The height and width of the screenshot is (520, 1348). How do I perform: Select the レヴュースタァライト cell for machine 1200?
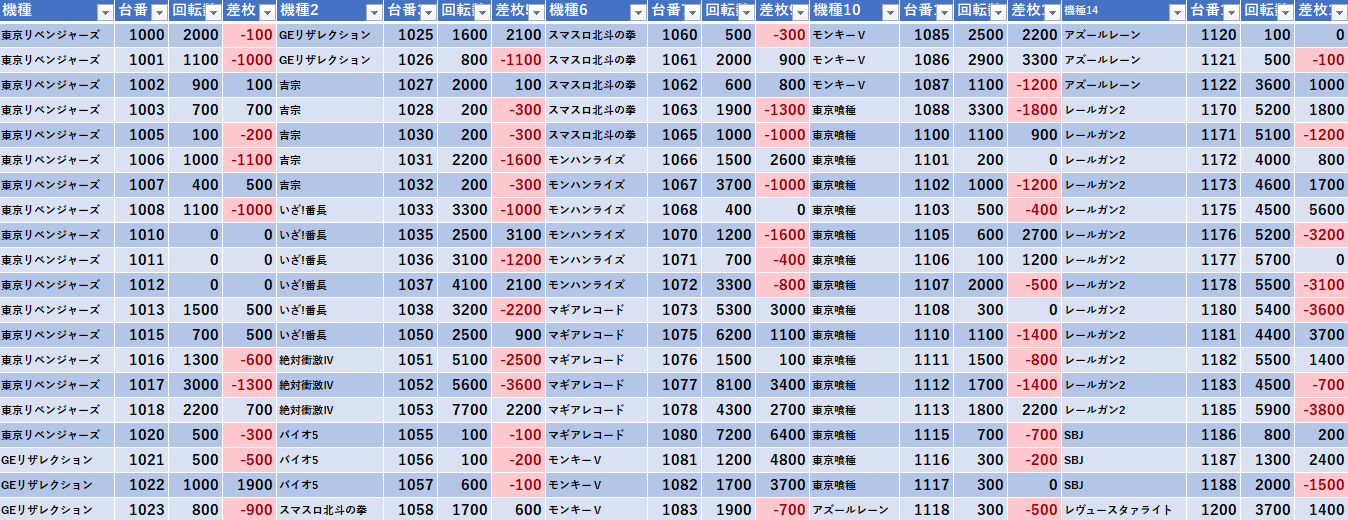click(1125, 510)
